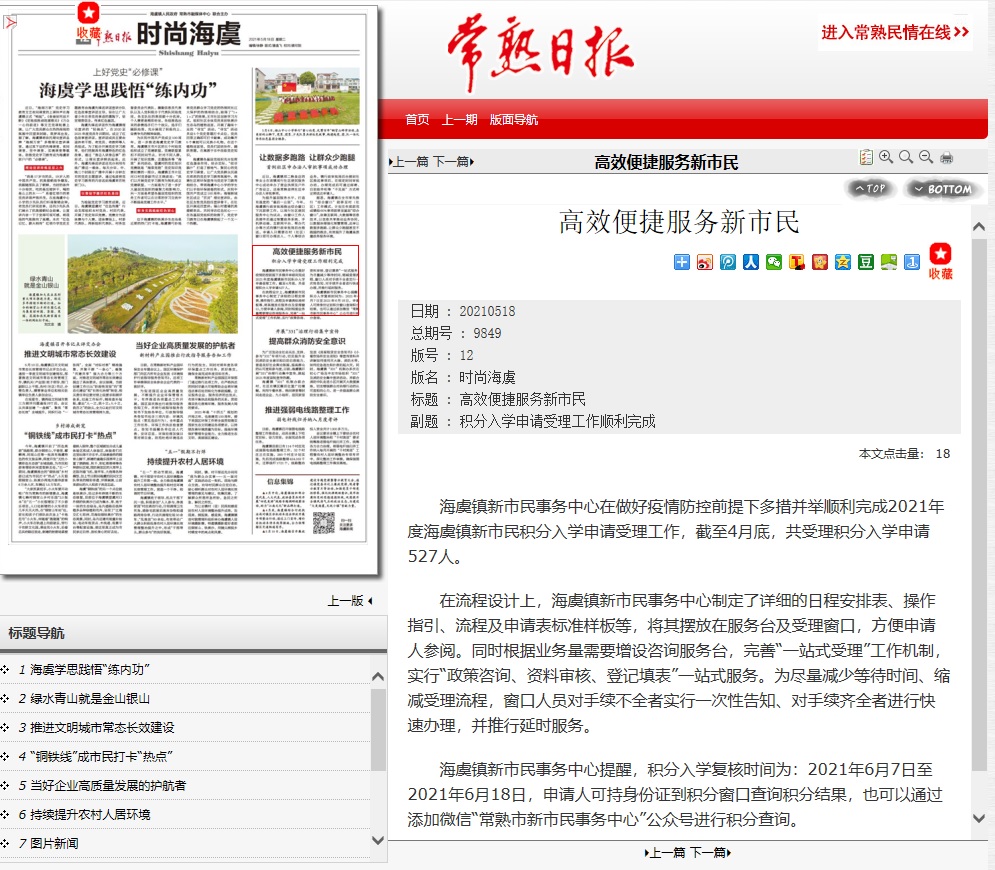Click the zoom in magnifier icon
The image size is (995, 870).
(x=886, y=157)
